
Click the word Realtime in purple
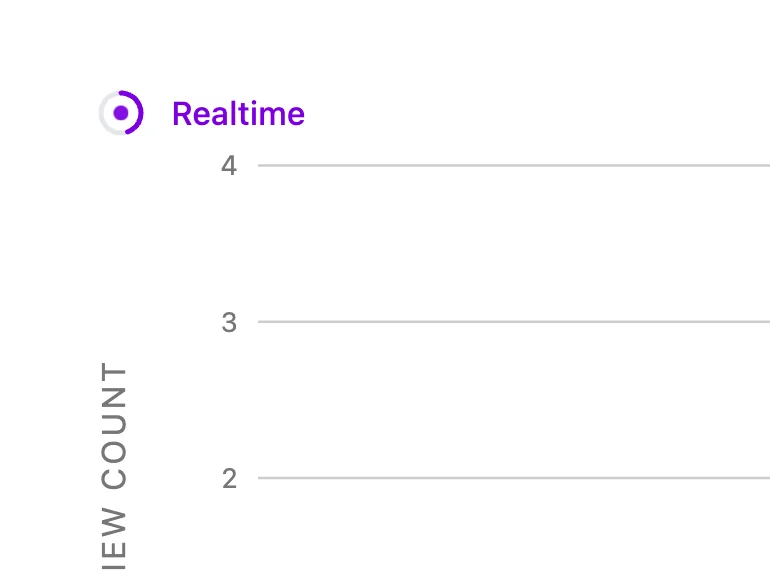[238, 114]
